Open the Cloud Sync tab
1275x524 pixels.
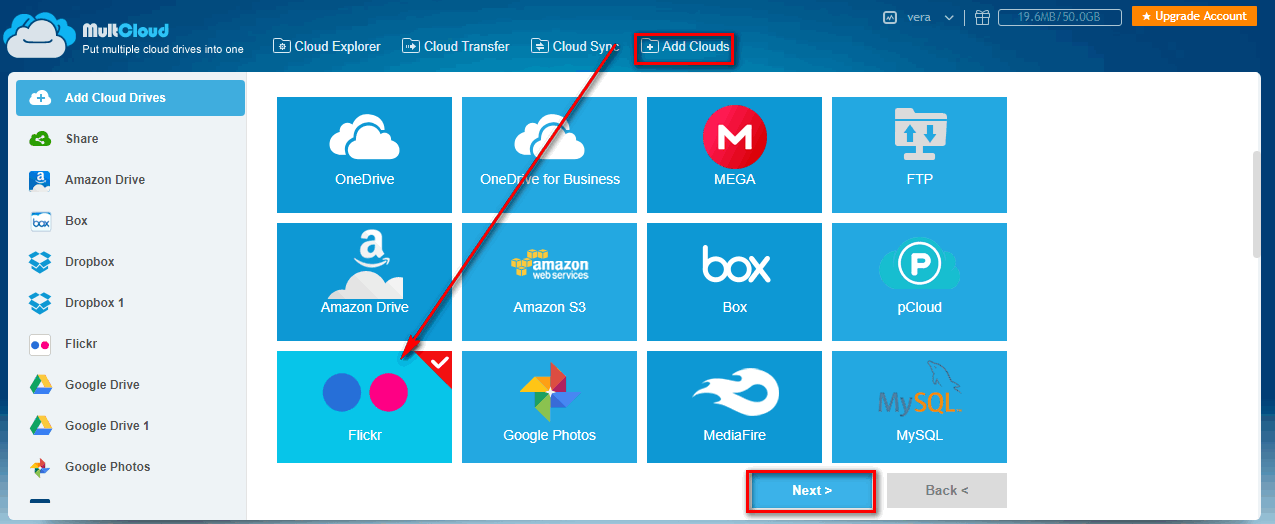(x=574, y=46)
